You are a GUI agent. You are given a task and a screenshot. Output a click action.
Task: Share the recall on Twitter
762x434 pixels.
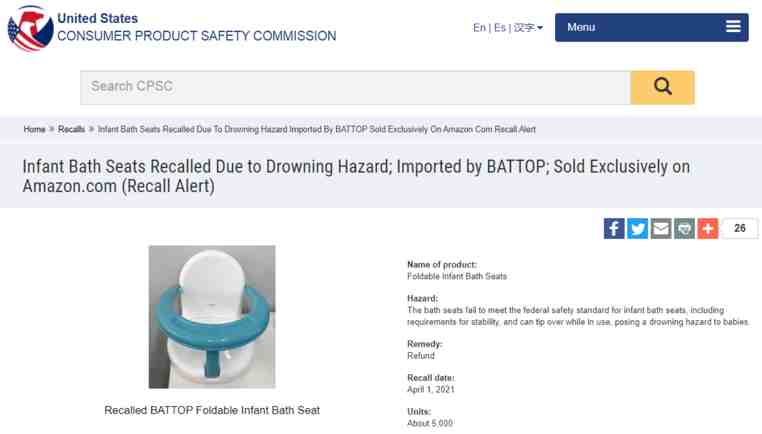click(637, 228)
